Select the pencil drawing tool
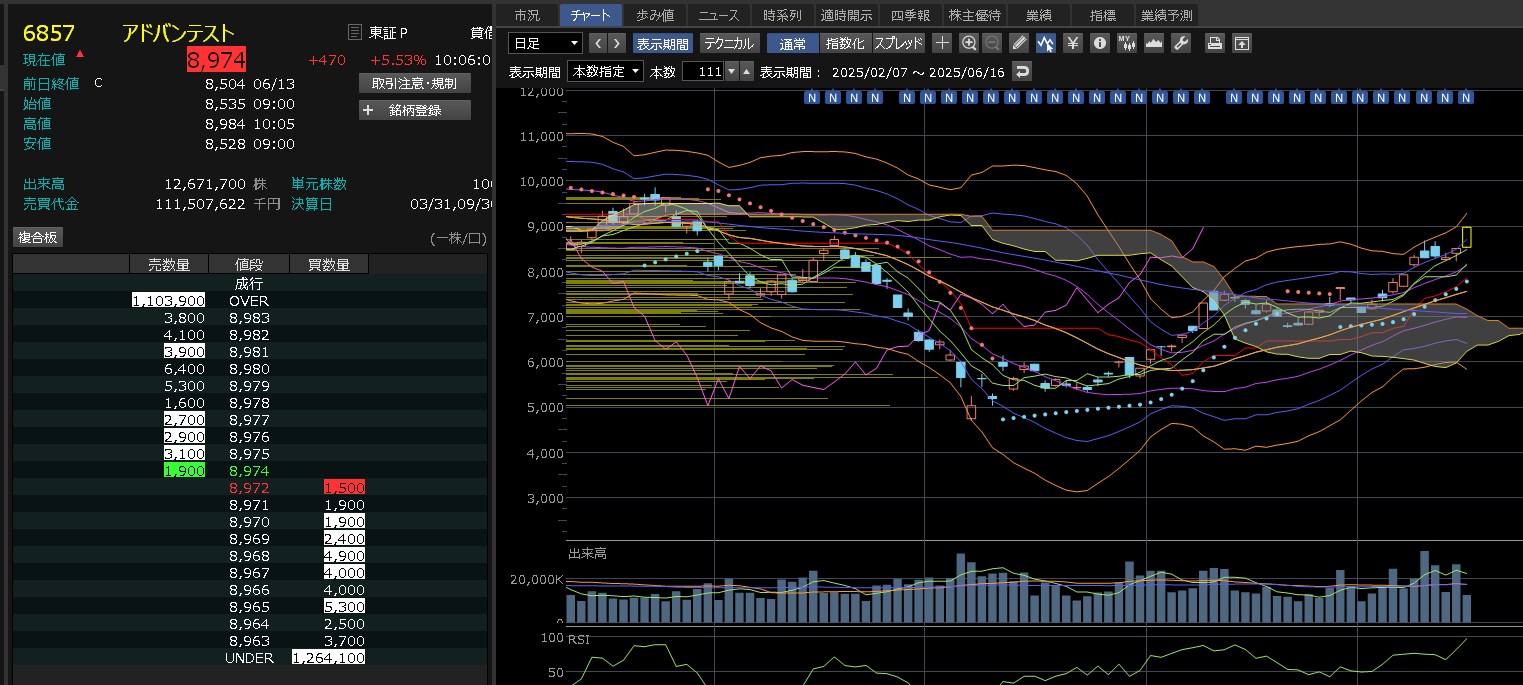Viewport: 1523px width, 685px height. tap(1019, 43)
